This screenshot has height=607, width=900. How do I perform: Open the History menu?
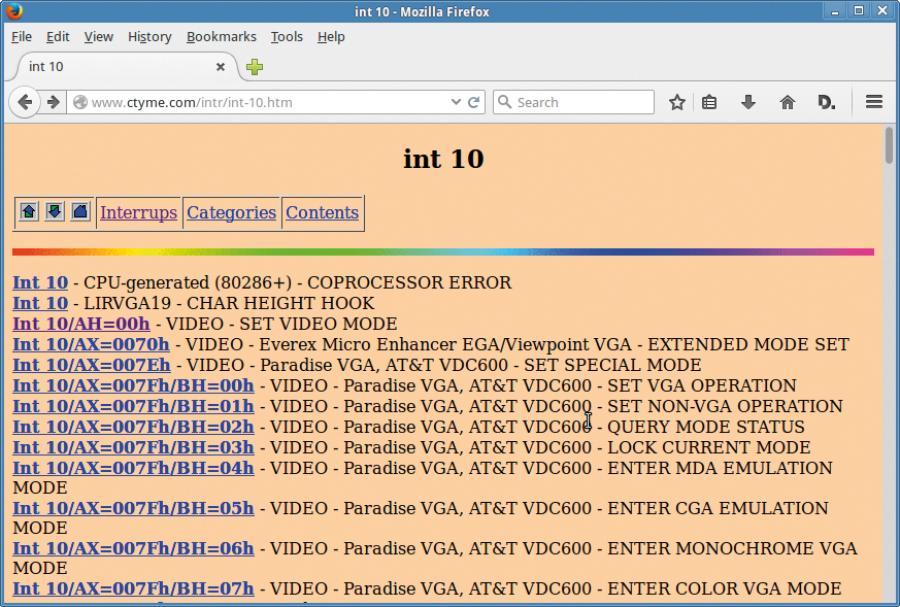[149, 37]
